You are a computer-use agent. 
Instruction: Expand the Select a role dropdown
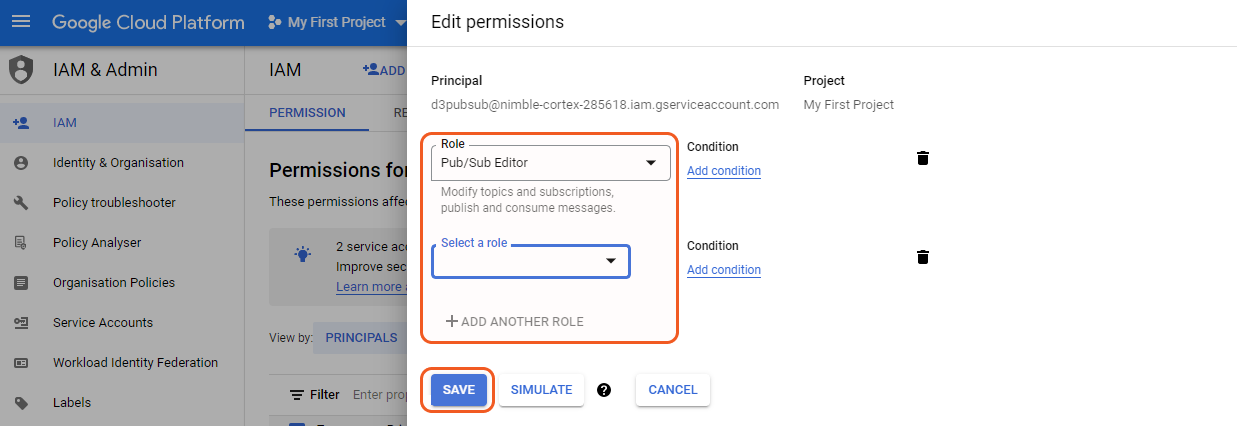[x=531, y=261]
